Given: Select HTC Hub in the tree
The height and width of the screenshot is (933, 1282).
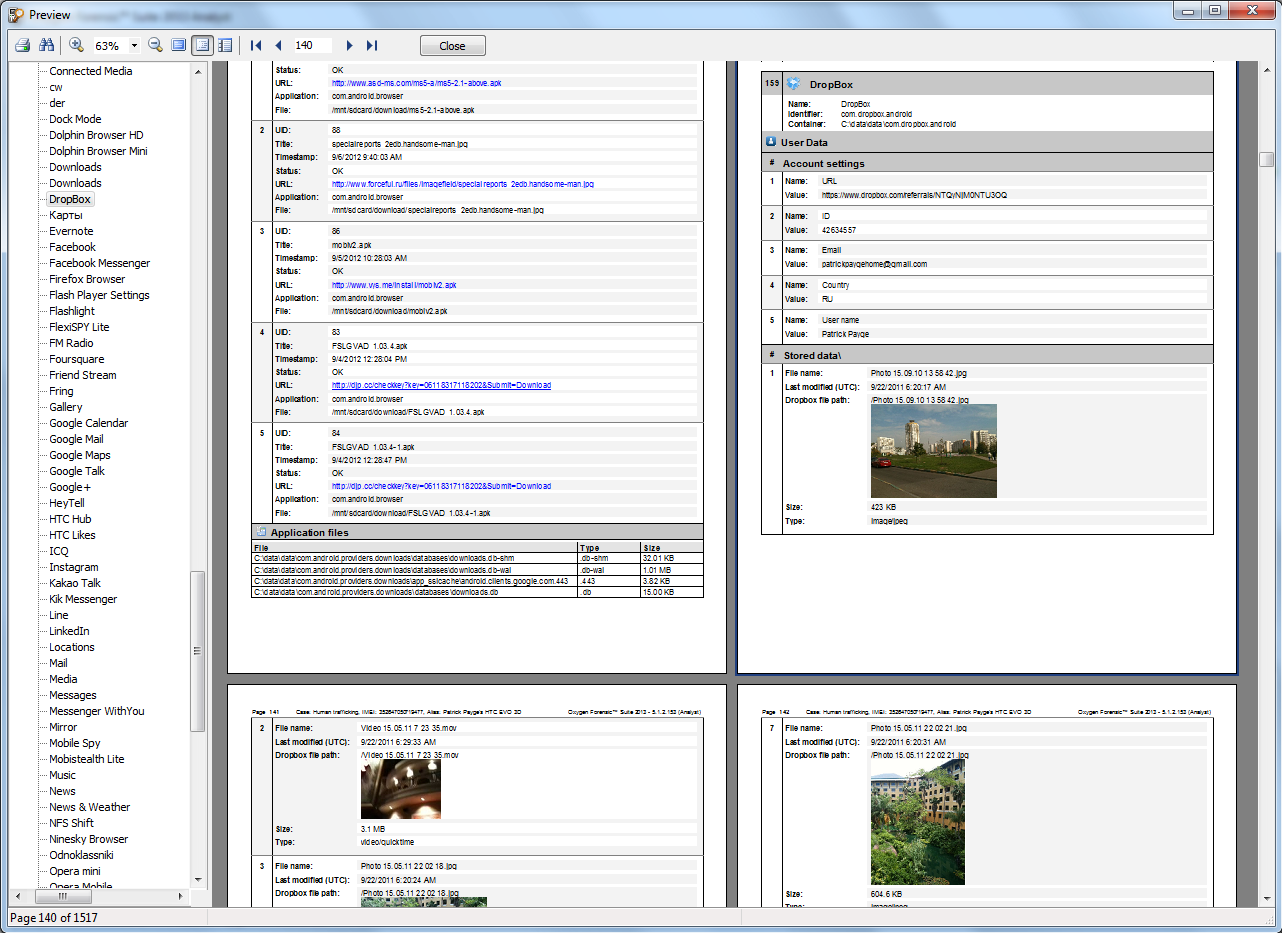Looking at the screenshot, I should tap(71, 519).
